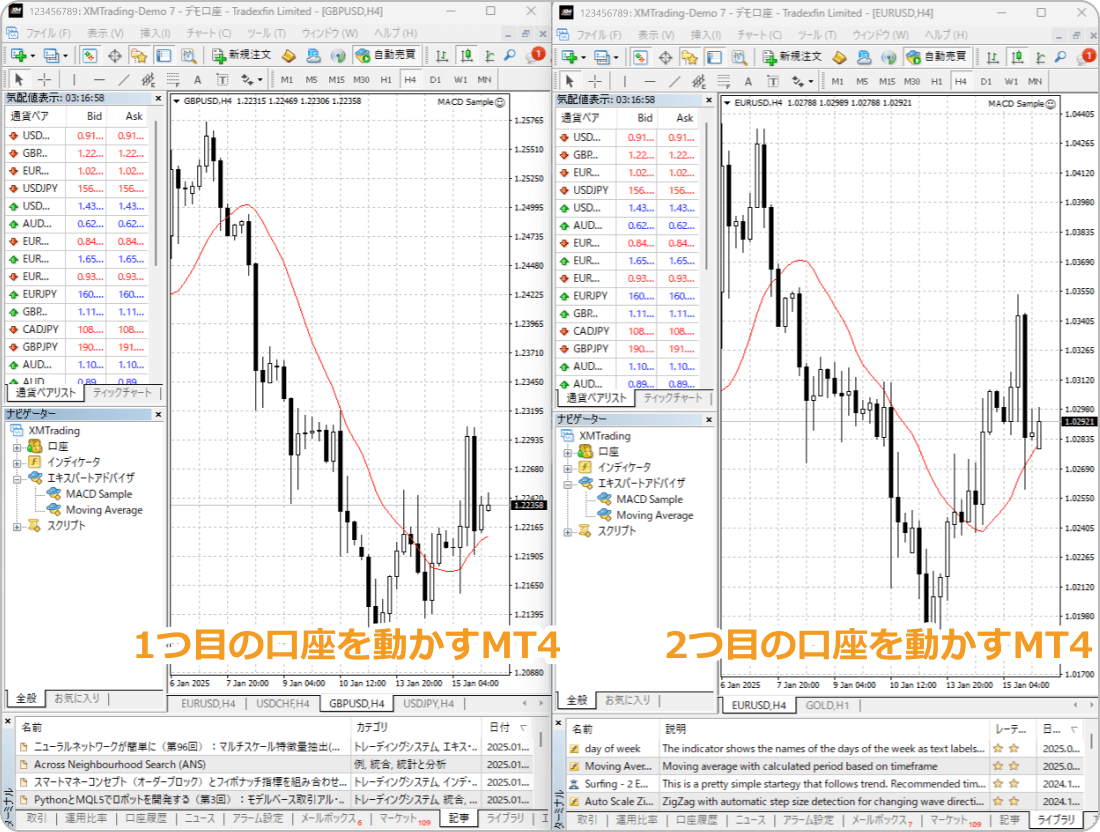Select the Trendline tool in left window
1100x832 pixels.
tap(123, 79)
